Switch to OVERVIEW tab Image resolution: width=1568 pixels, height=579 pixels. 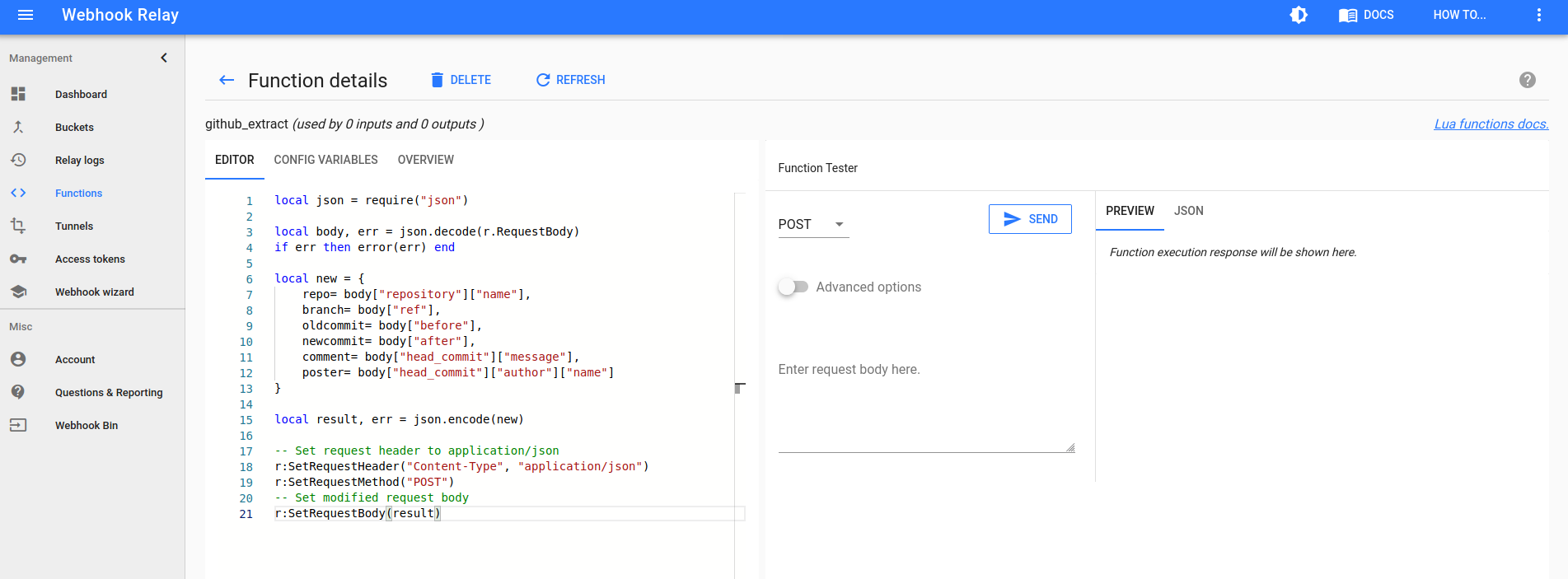point(426,160)
